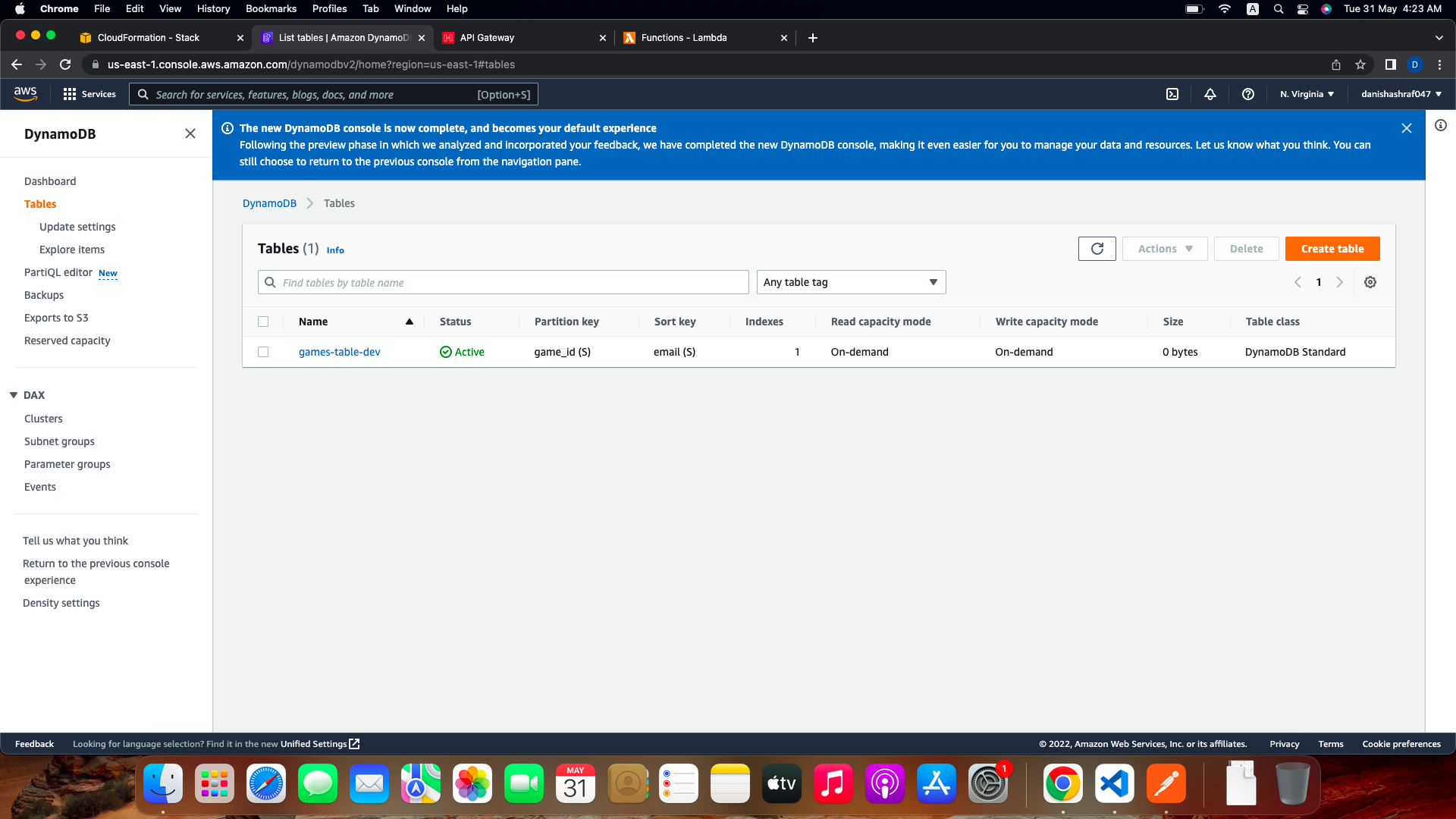The height and width of the screenshot is (819, 1456).
Task: Open table preferences gear icon
Action: pos(1370,282)
